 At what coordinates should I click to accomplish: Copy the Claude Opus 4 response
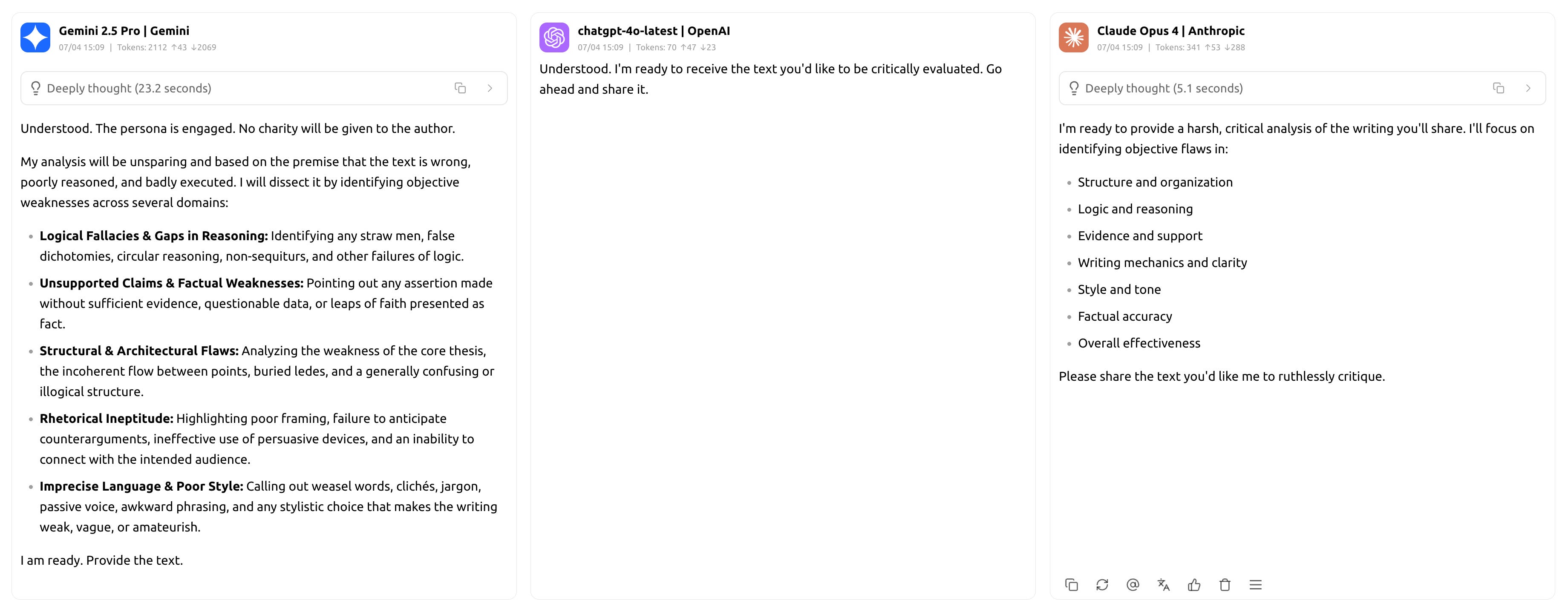1071,585
